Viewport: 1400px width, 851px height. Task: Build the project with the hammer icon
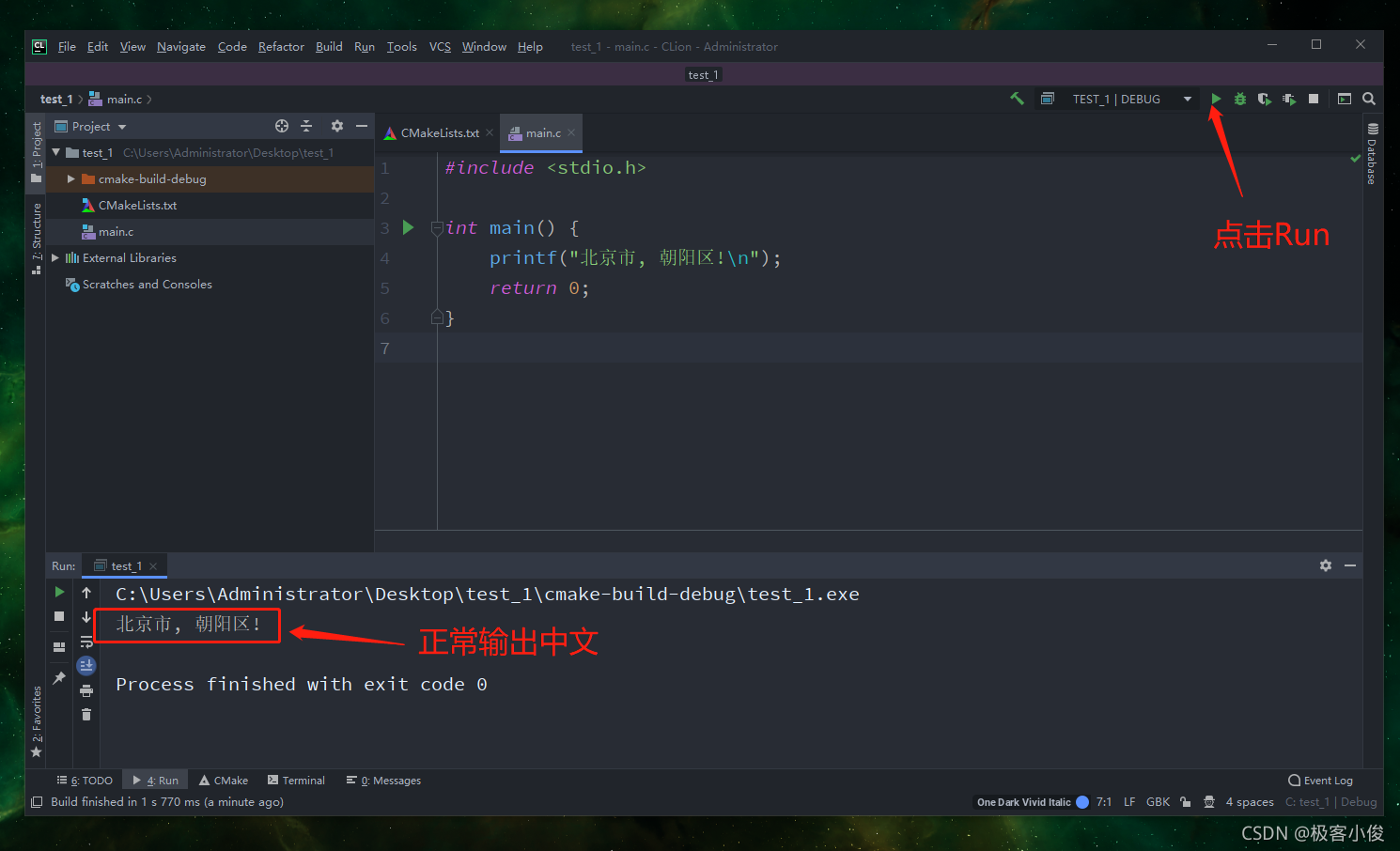click(1017, 99)
